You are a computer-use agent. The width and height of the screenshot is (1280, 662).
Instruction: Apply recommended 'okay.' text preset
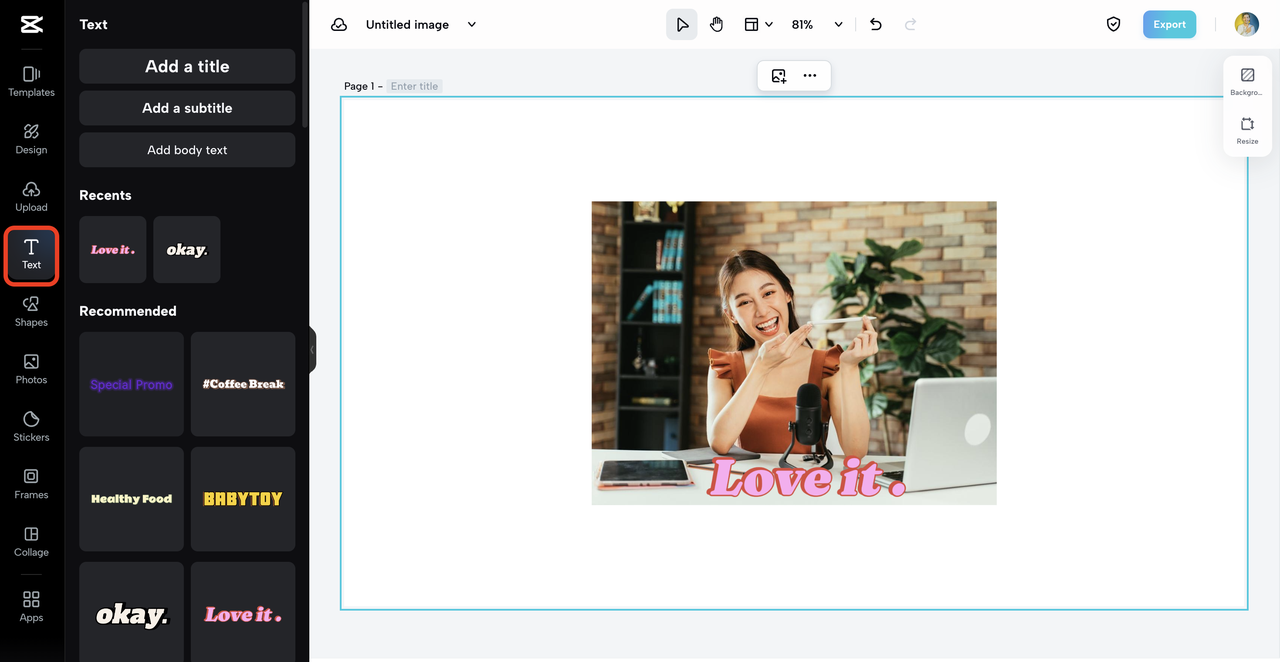(x=131, y=612)
